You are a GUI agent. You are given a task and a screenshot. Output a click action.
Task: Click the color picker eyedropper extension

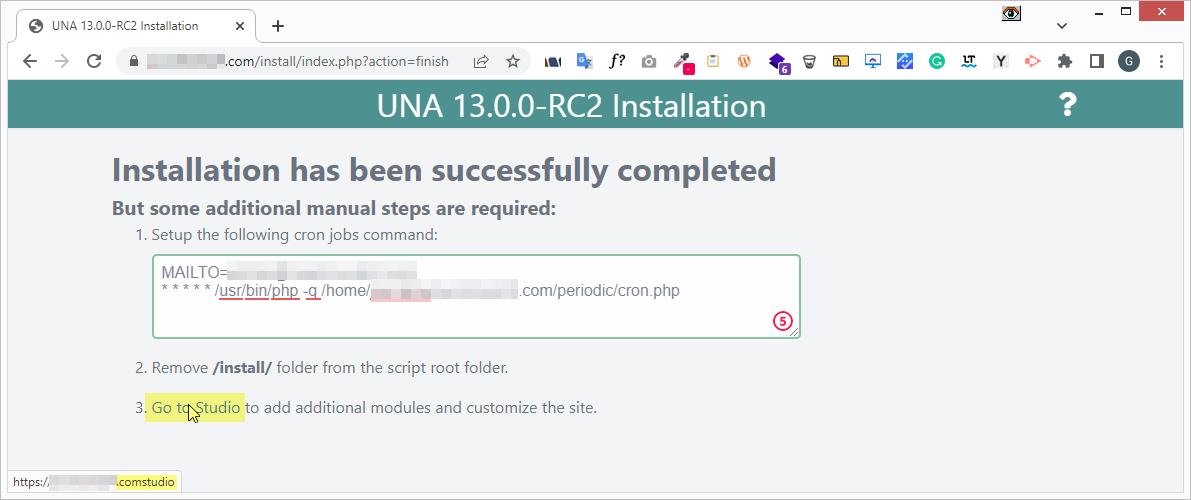[682, 61]
